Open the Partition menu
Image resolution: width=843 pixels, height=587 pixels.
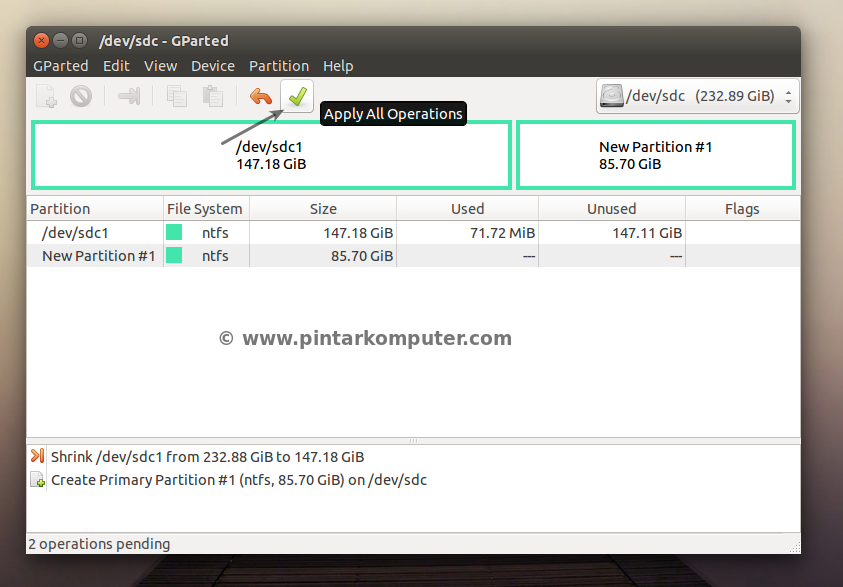pos(279,66)
